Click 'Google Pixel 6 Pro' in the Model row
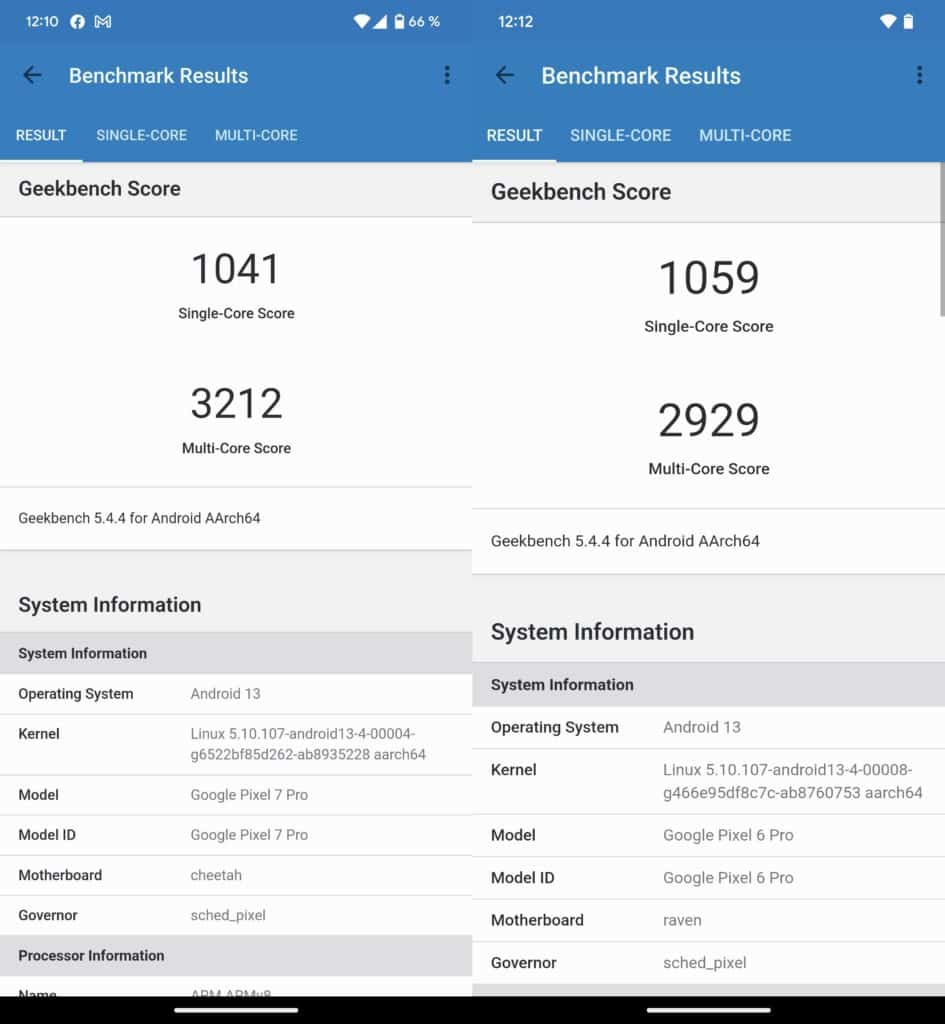This screenshot has height=1024, width=945. click(x=728, y=836)
